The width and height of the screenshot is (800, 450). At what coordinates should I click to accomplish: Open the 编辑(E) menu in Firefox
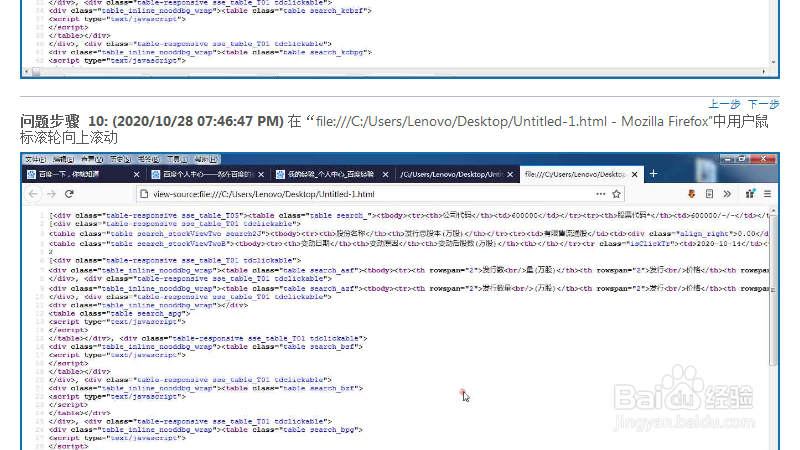coord(64,159)
